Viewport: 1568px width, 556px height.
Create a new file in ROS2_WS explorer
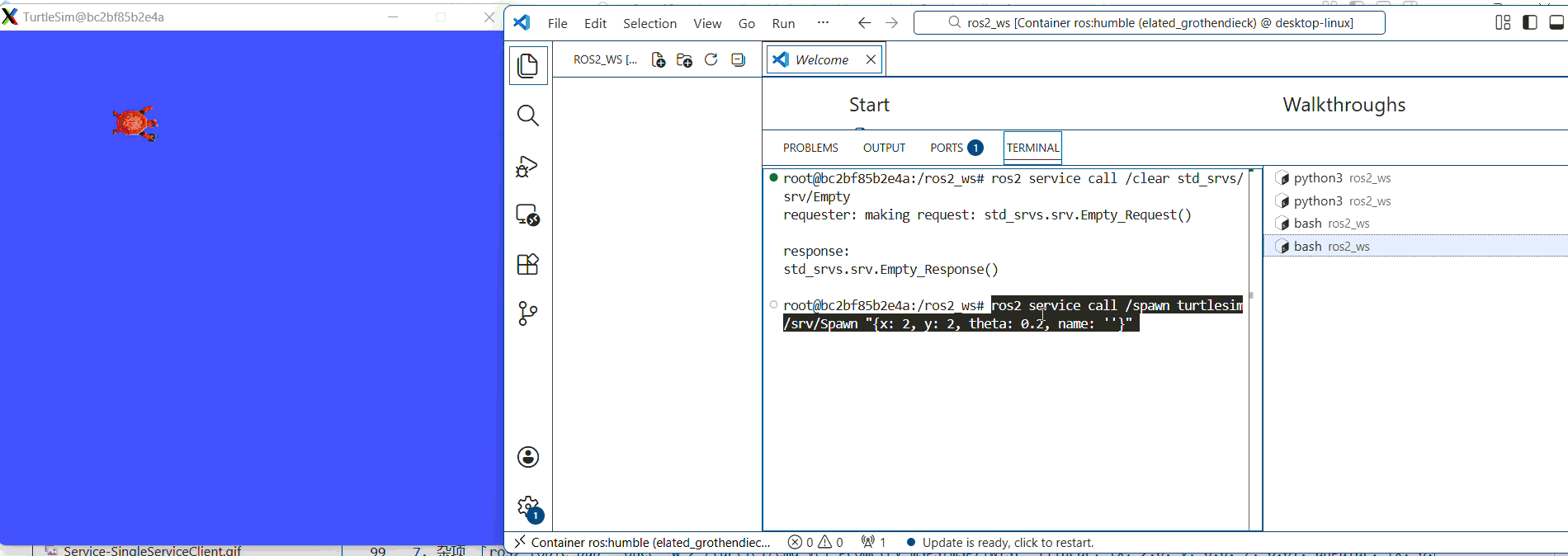click(659, 59)
